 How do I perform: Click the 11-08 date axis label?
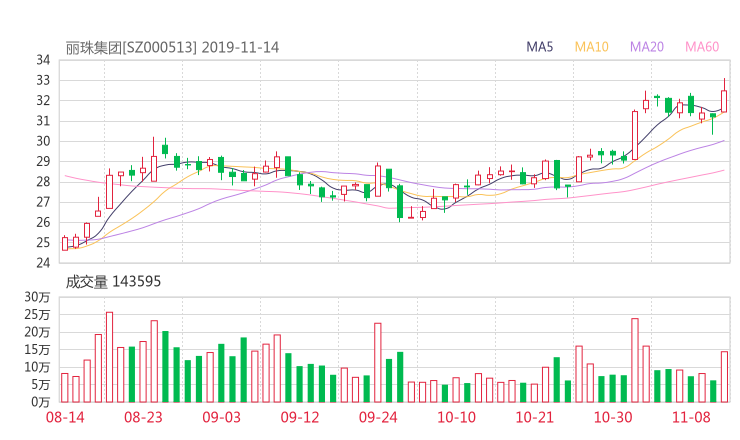pyautogui.click(x=691, y=417)
